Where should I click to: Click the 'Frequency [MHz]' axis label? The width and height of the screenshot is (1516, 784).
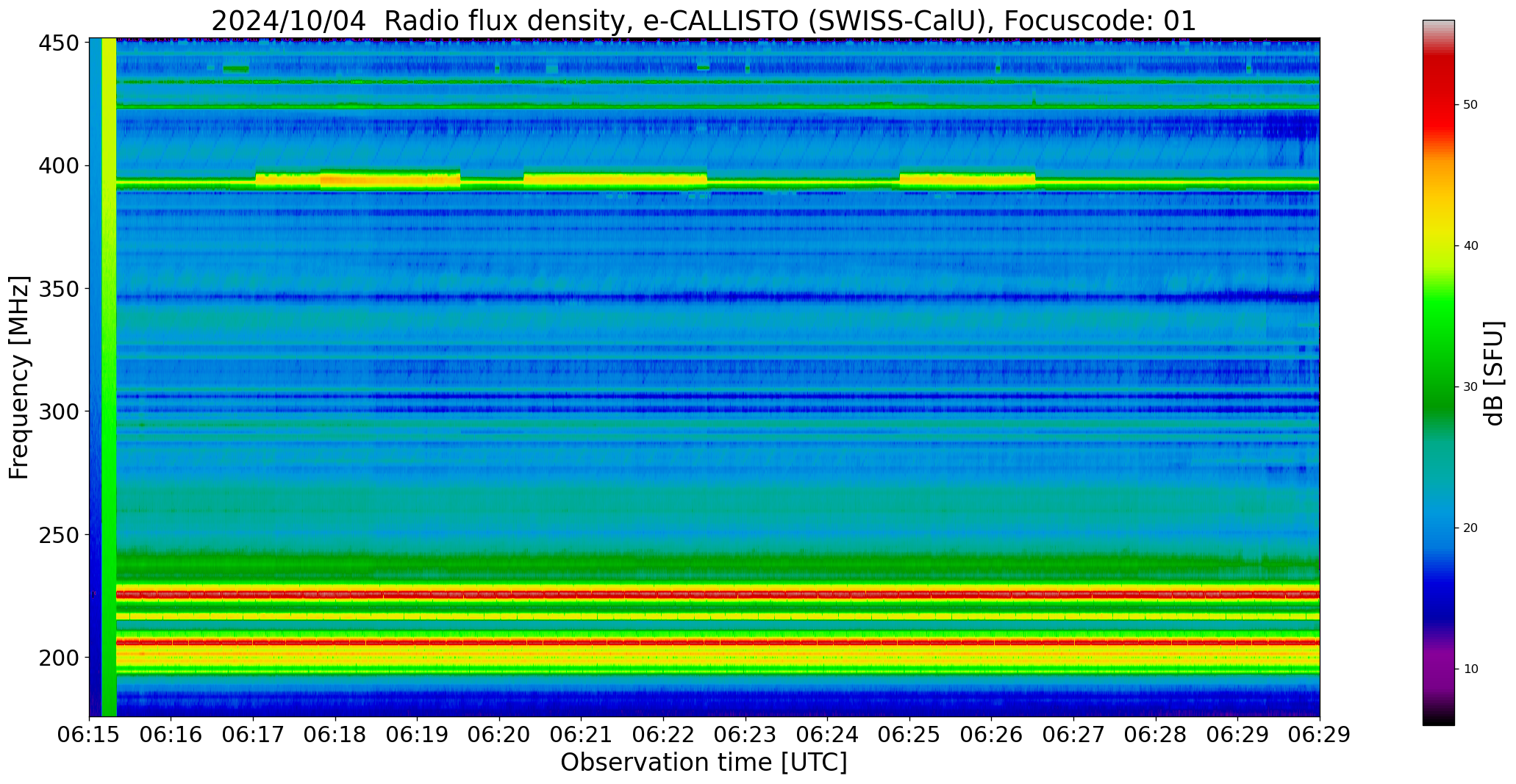click(x=19, y=378)
